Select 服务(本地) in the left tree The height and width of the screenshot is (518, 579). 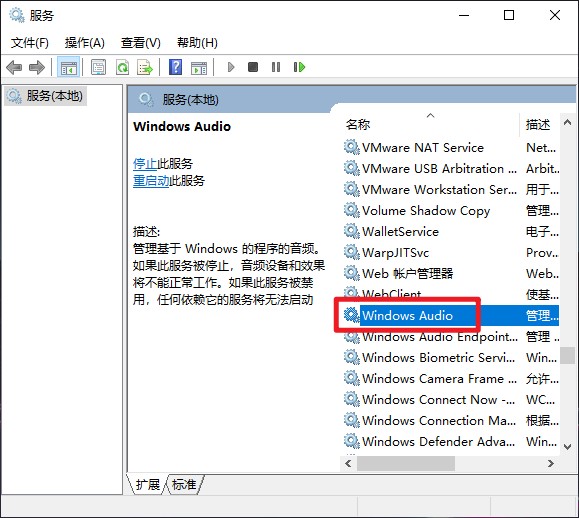point(45,96)
